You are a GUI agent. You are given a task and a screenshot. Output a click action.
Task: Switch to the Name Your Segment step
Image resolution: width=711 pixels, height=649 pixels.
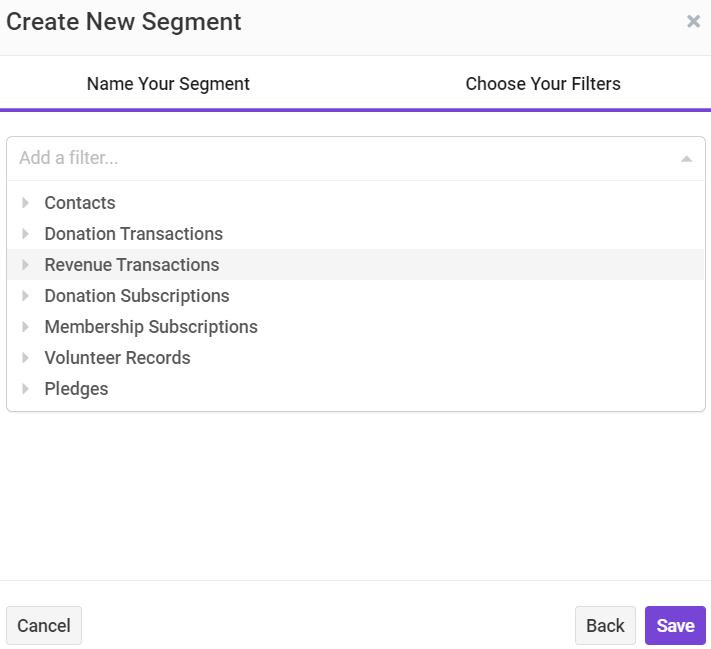pos(168,84)
